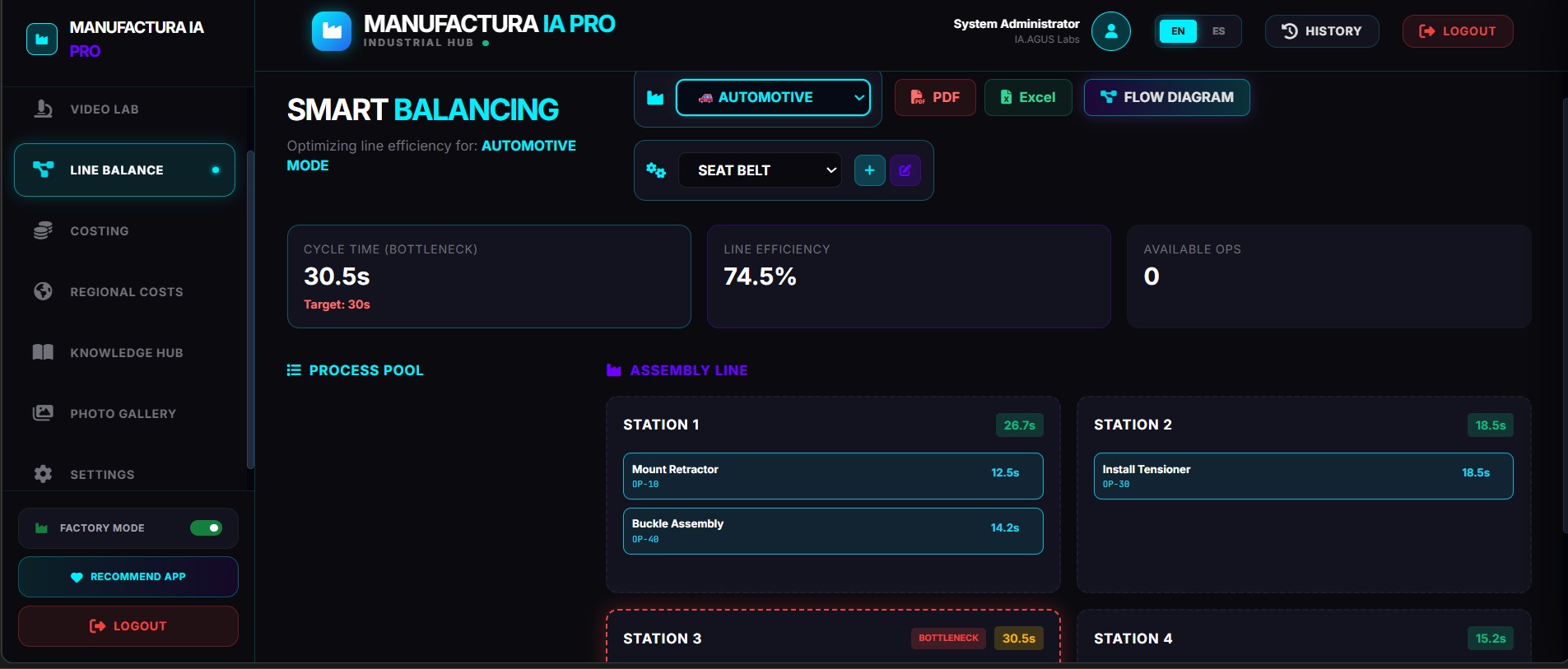1568x669 pixels.
Task: Click the purple edit icon beside SEAT BELT
Action: 905,170
